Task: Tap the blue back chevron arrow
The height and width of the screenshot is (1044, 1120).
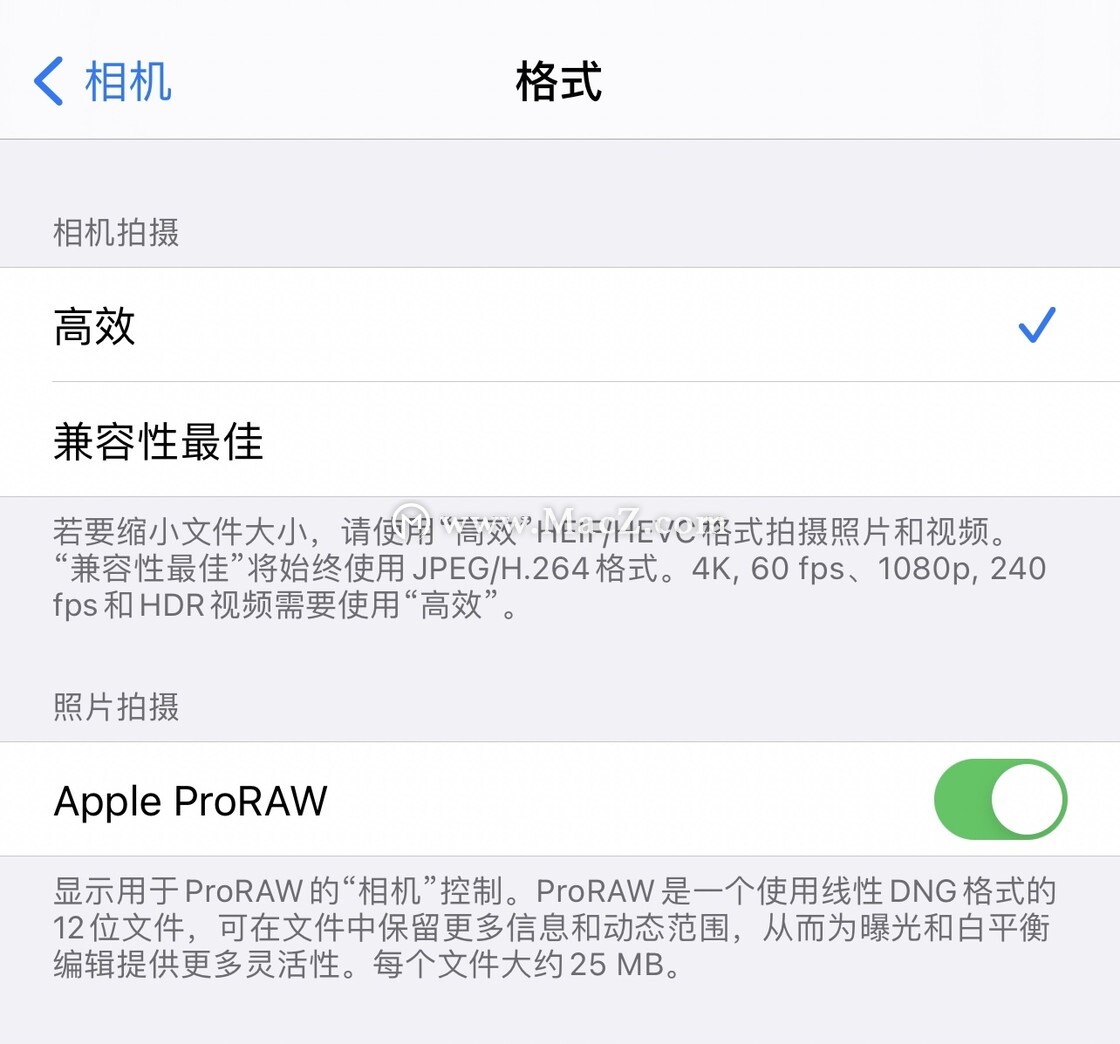Action: (49, 81)
